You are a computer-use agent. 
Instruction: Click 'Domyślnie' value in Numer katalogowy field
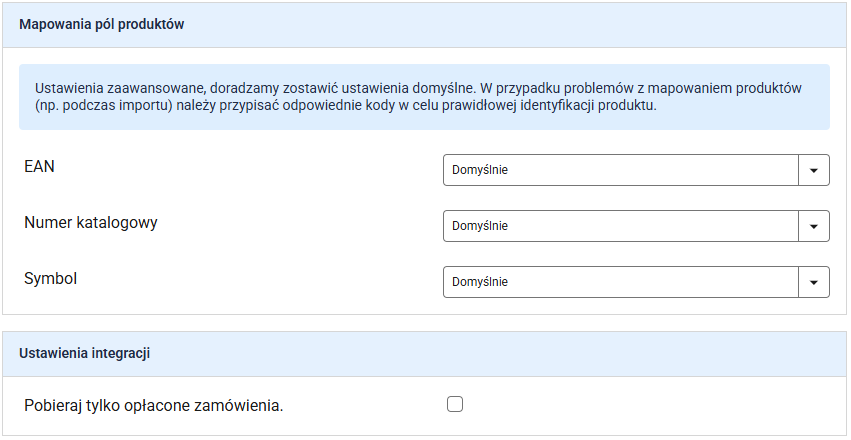pos(480,226)
